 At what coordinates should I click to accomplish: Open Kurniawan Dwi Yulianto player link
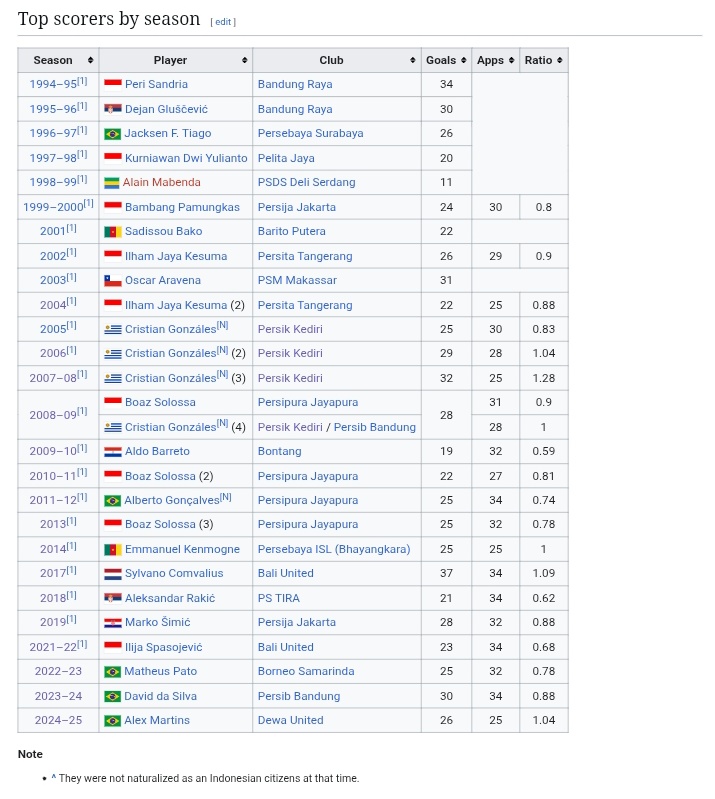(186, 158)
